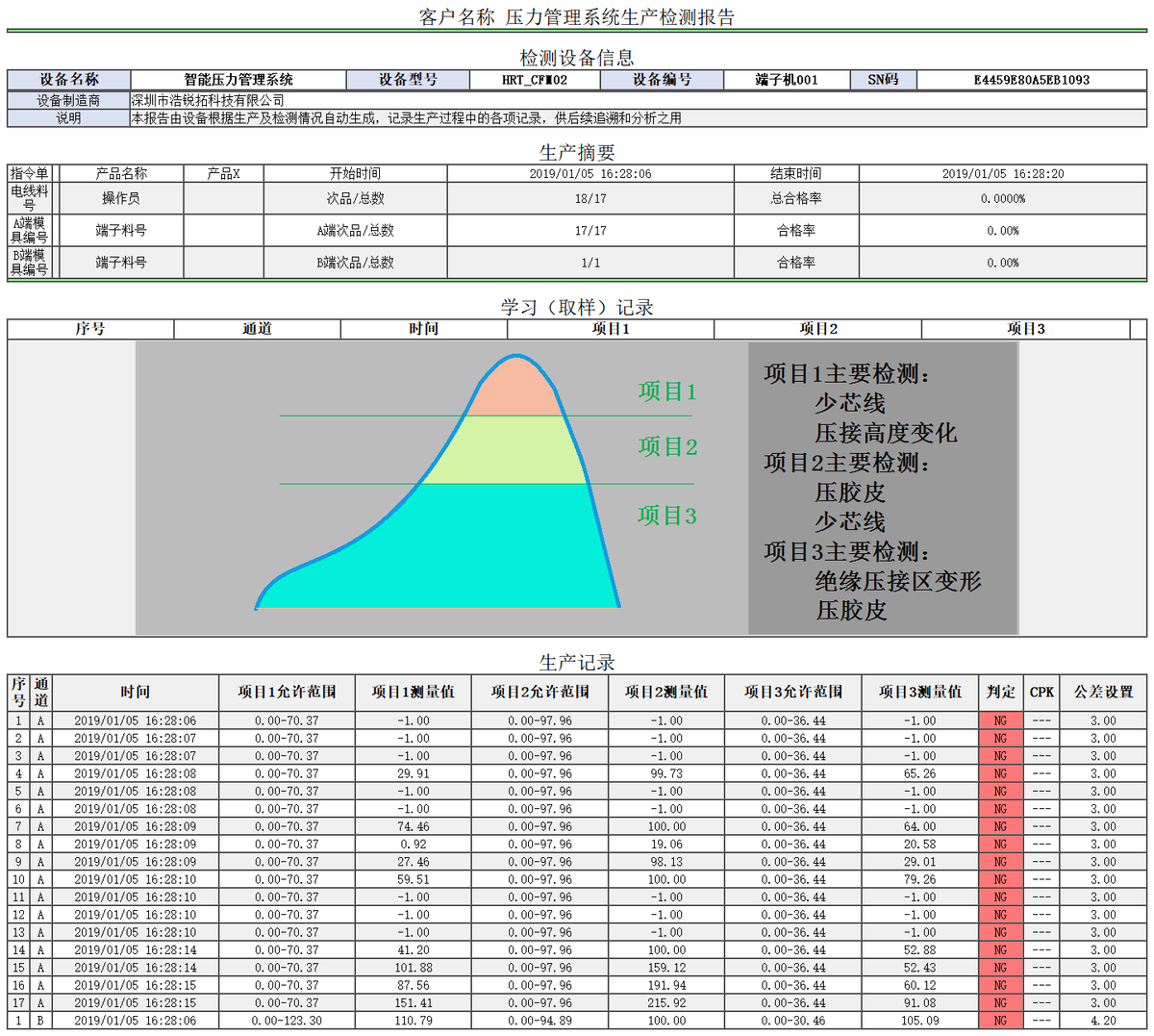
Task: Select the B-end defect value 1/1
Action: [590, 263]
